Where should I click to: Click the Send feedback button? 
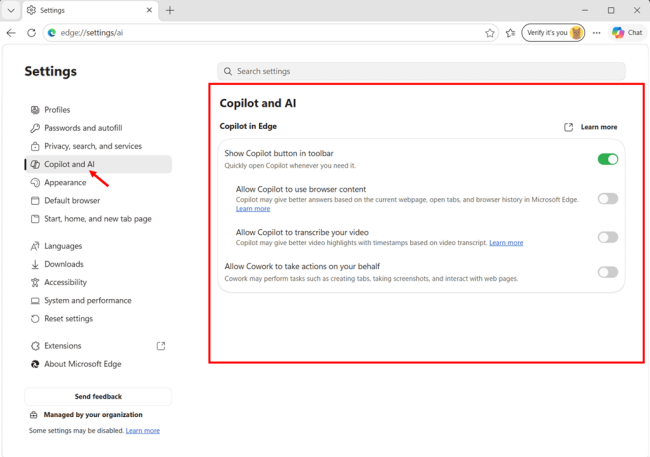98,396
